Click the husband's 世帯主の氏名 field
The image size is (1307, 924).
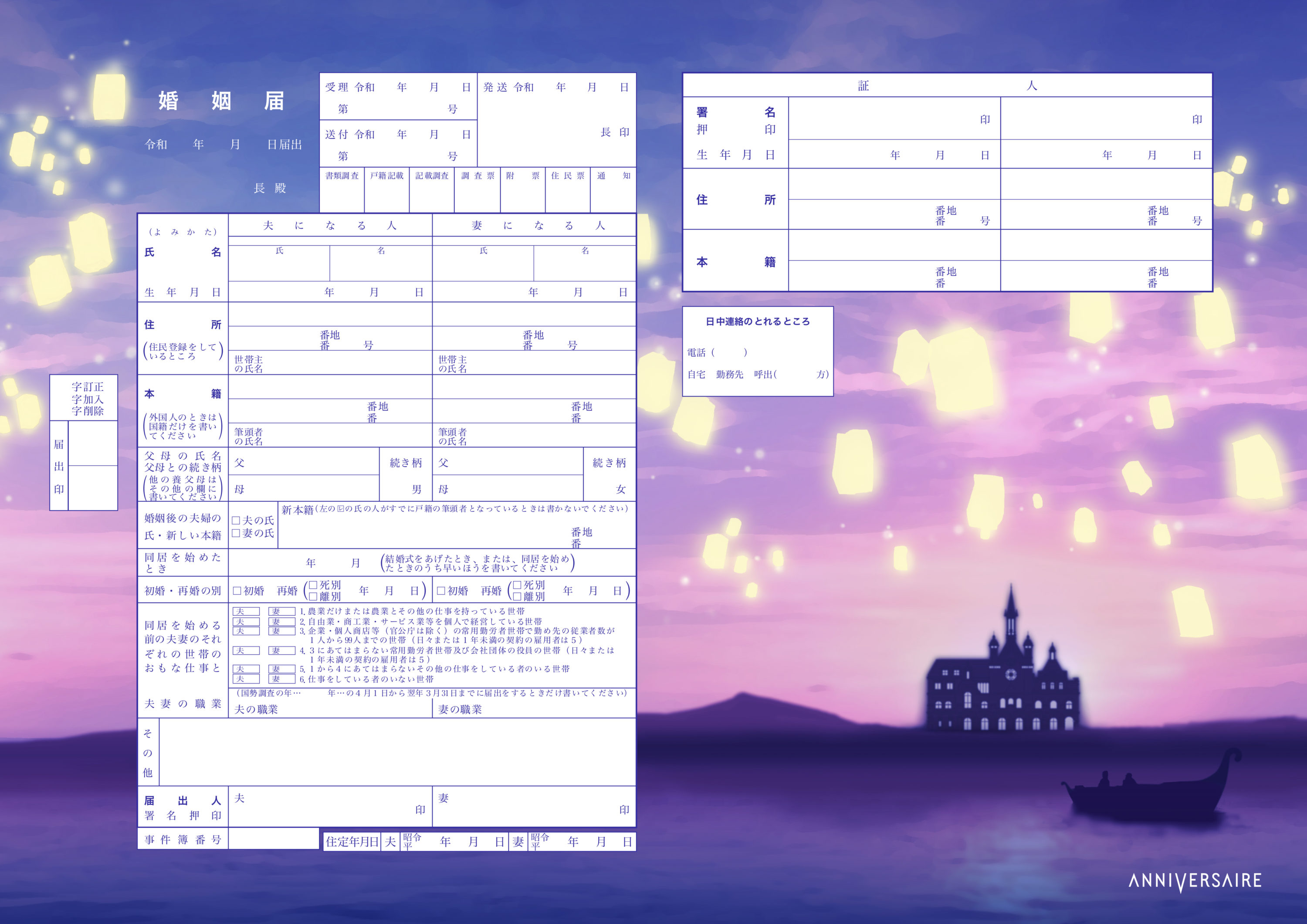tap(330, 362)
